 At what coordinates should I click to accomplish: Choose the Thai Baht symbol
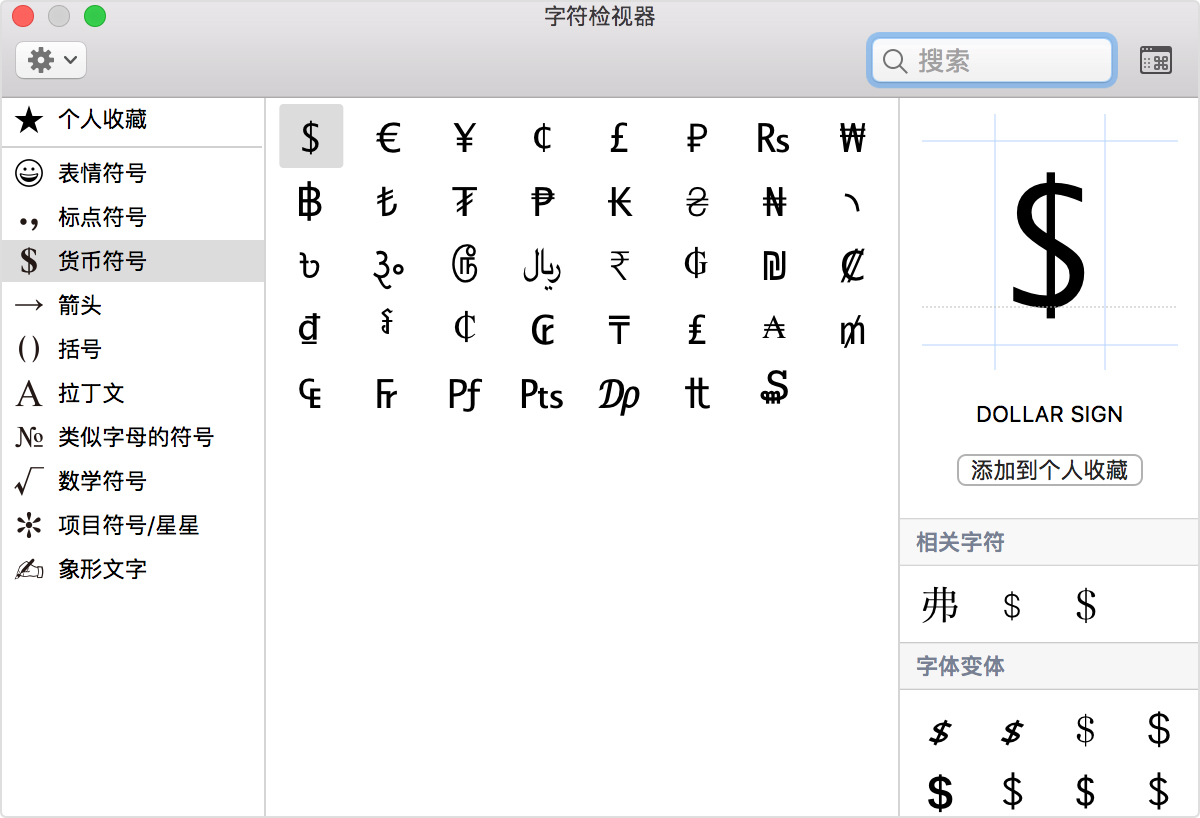tap(310, 202)
